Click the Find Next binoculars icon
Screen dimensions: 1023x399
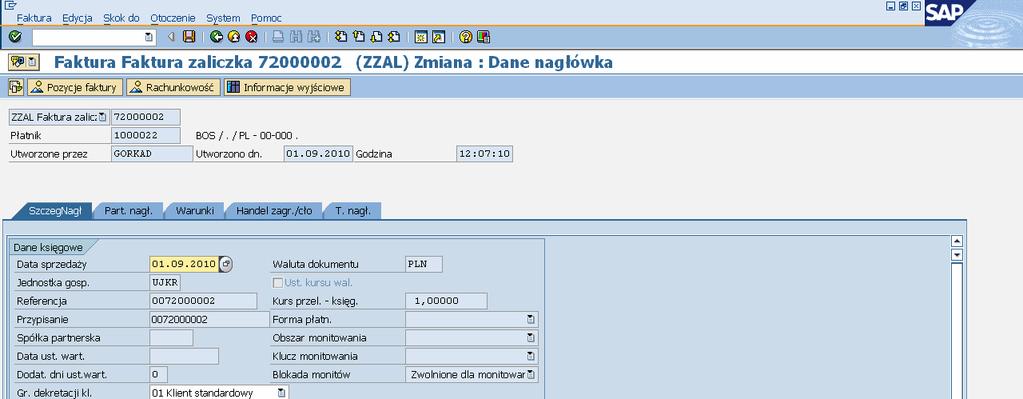pos(314,37)
